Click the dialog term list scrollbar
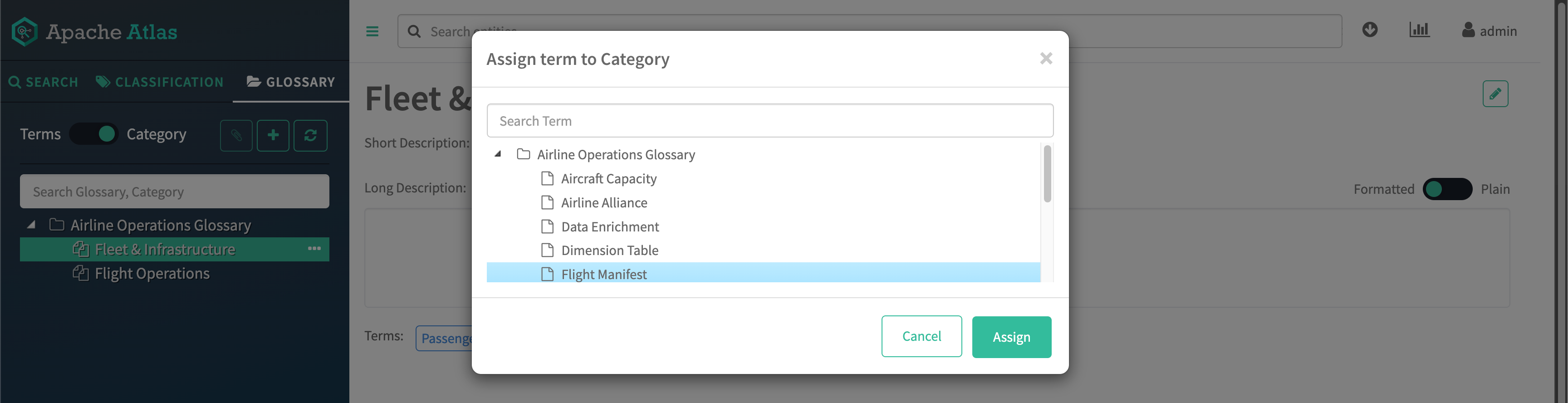 click(1047, 174)
